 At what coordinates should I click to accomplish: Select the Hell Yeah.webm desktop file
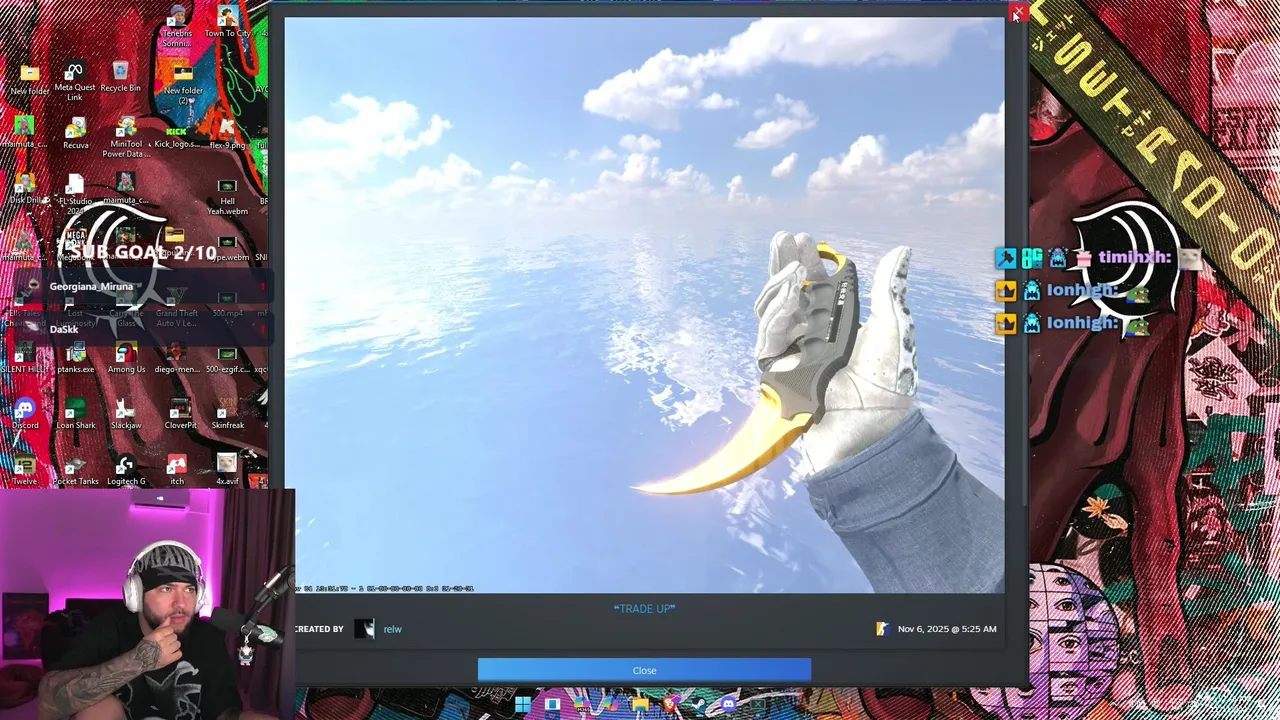[227, 196]
